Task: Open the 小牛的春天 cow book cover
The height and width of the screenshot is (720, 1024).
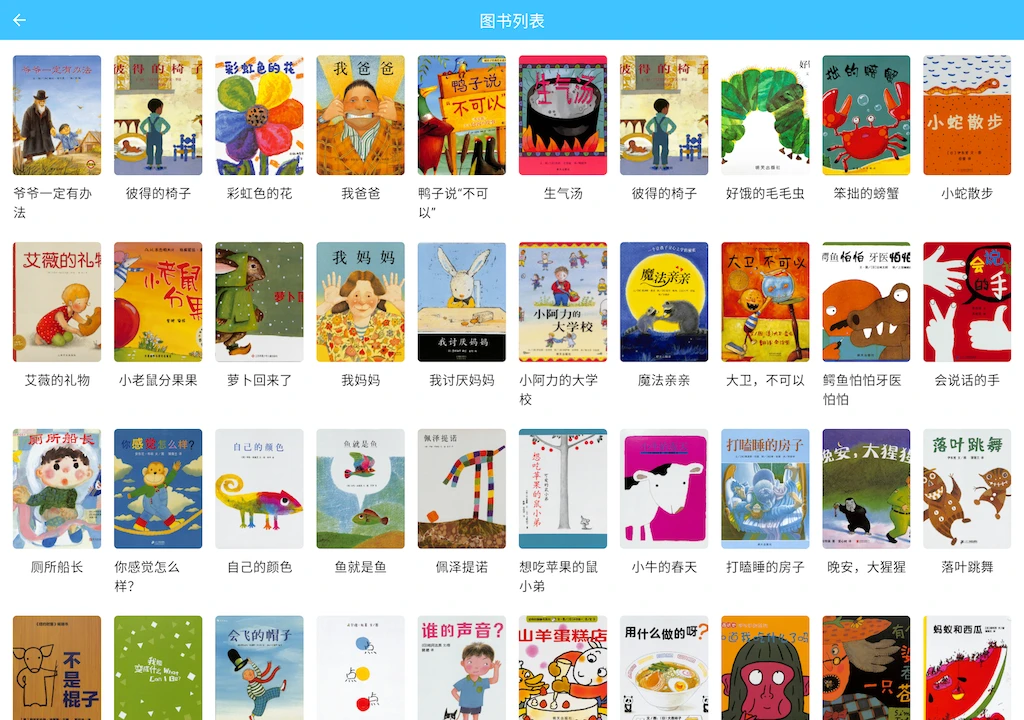Action: tap(664, 489)
